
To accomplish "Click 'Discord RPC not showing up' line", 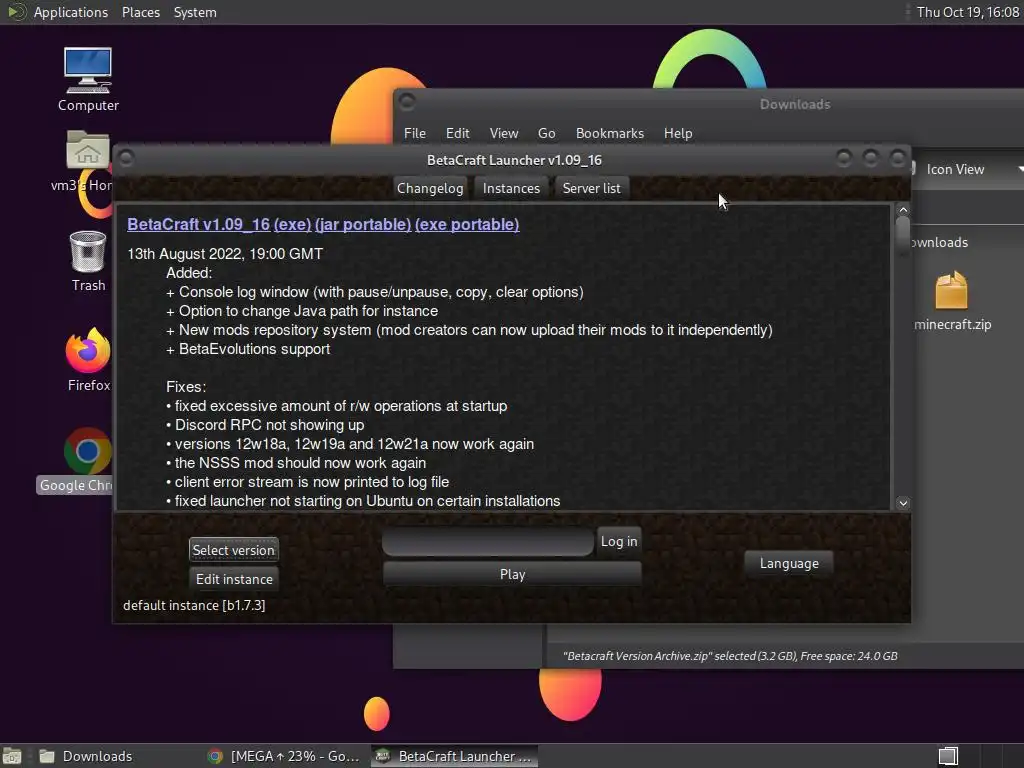I will click(x=265, y=425).
